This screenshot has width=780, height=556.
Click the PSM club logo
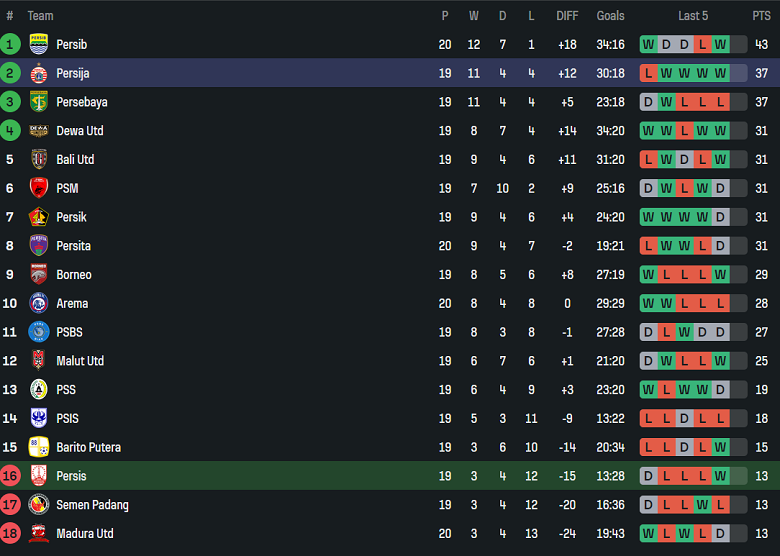(x=39, y=188)
